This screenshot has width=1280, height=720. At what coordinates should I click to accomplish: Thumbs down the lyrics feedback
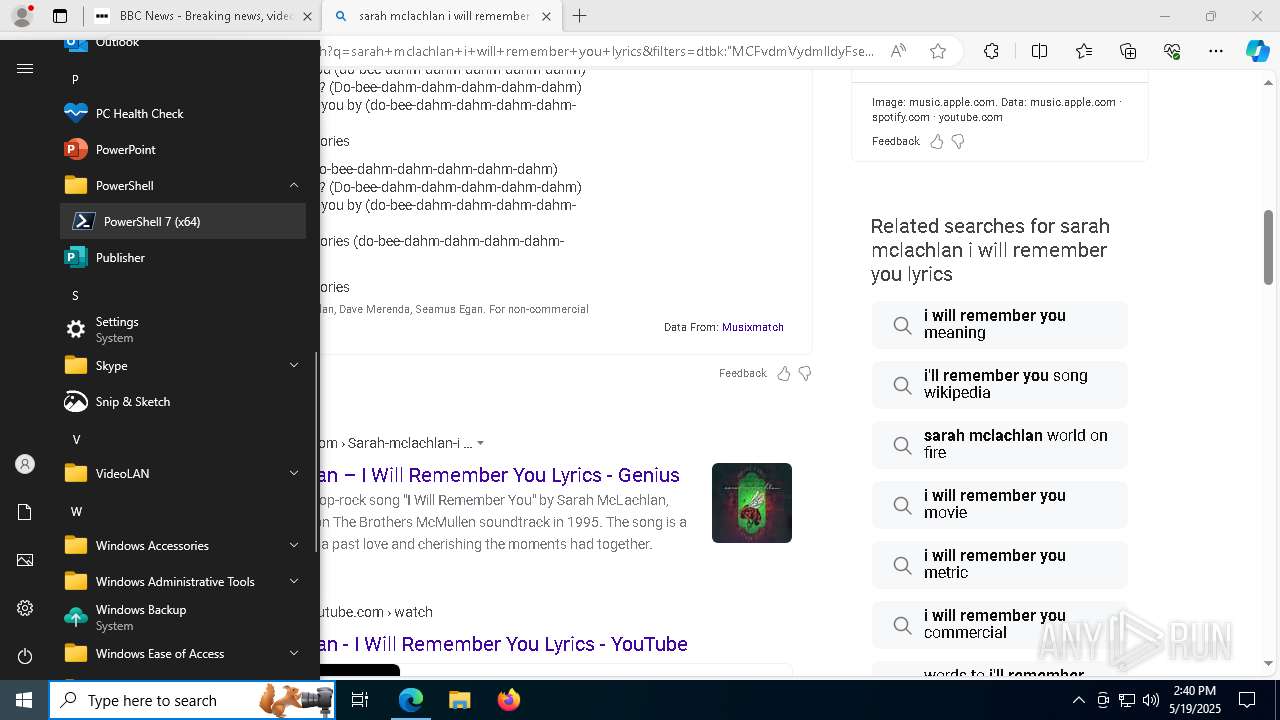[x=805, y=373]
